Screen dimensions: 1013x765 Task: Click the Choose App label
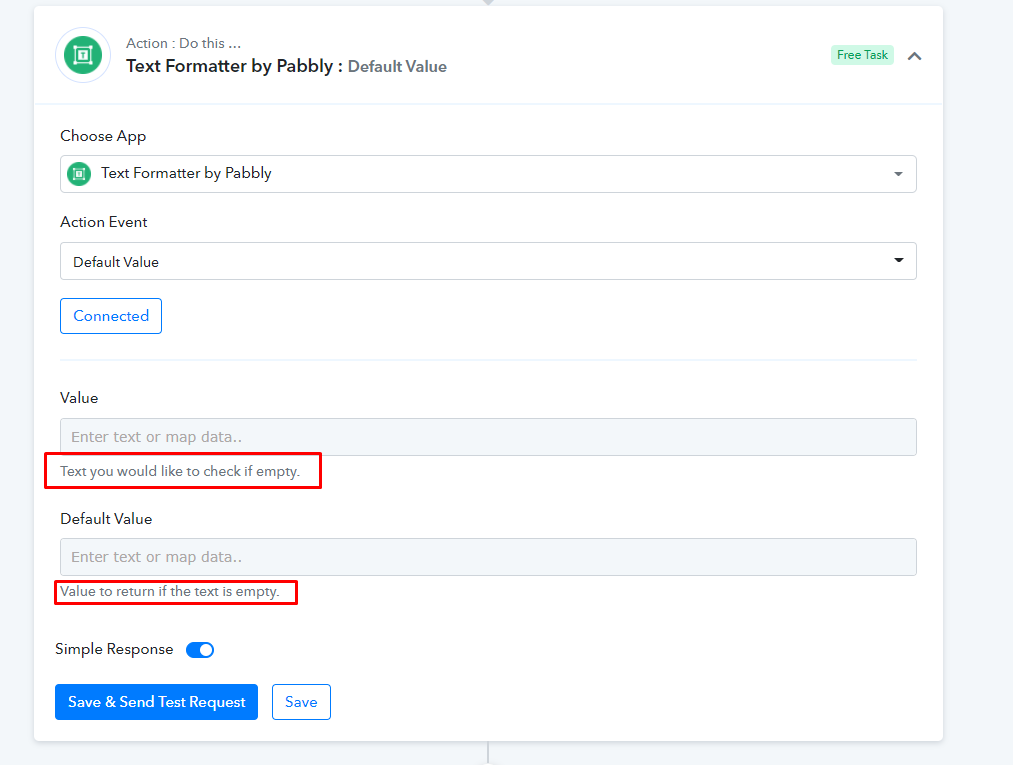tap(103, 136)
